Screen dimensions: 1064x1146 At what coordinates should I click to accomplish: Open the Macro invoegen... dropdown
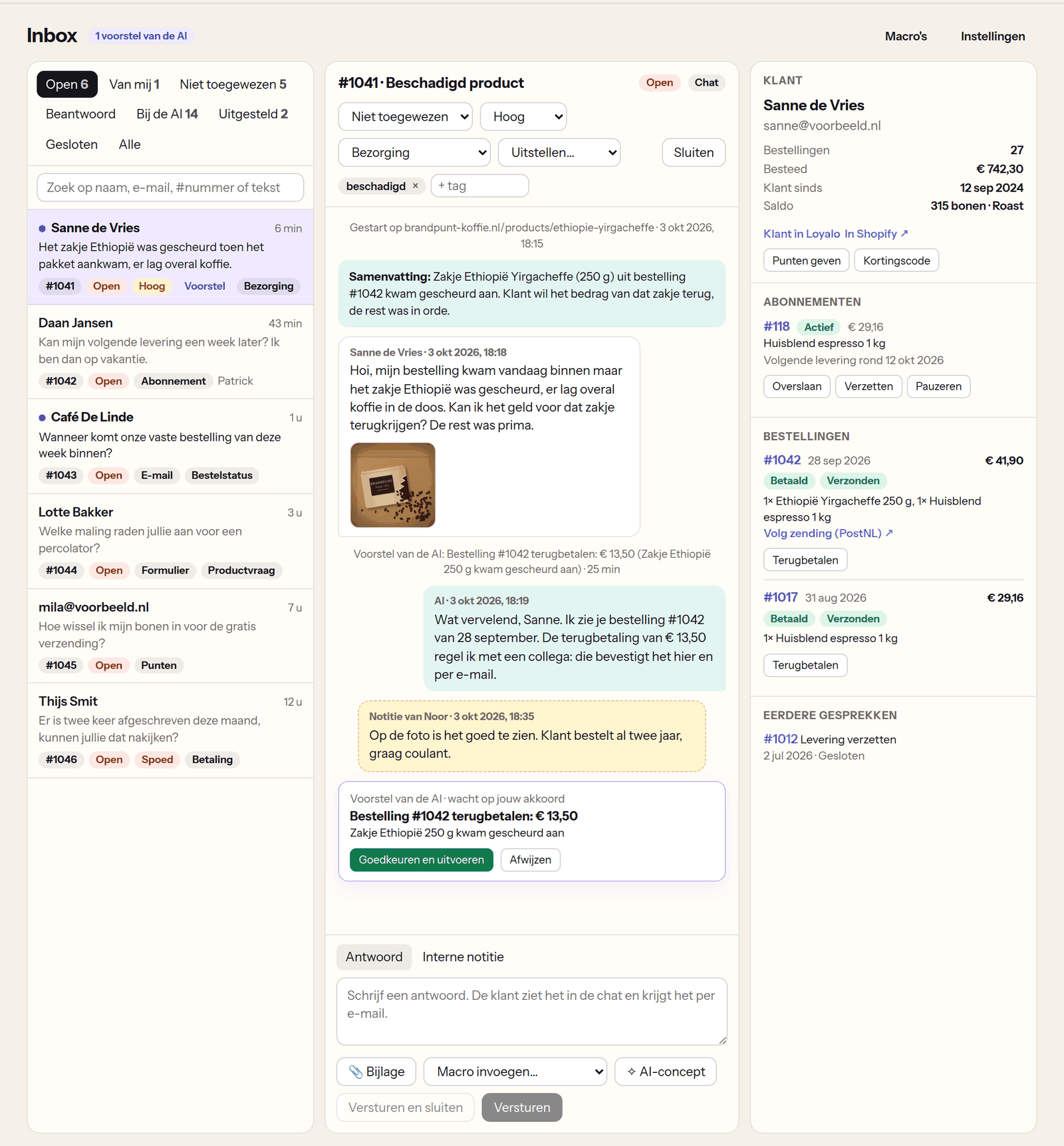pyautogui.click(x=515, y=1072)
